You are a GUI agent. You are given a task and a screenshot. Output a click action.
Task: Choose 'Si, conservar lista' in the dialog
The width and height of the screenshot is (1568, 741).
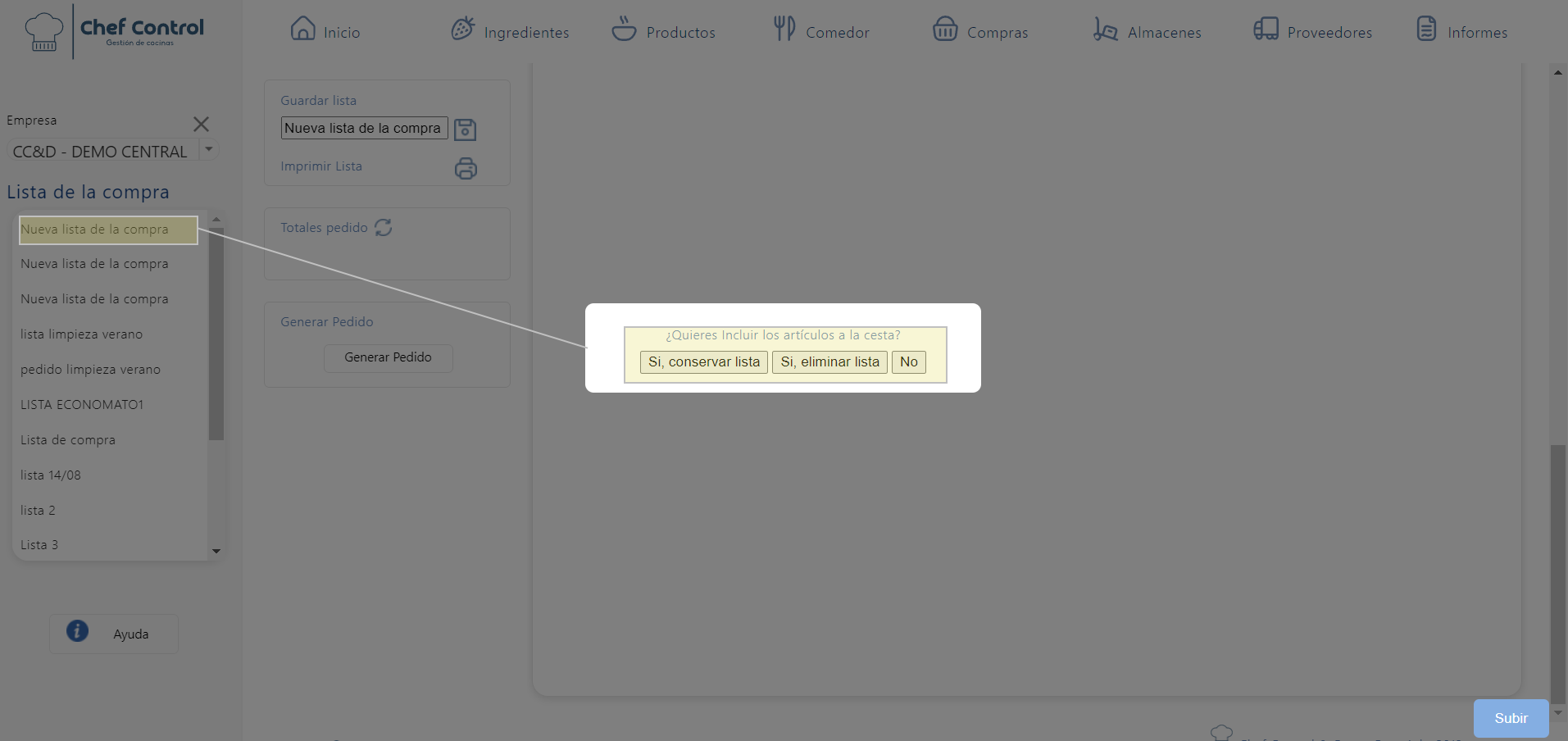(x=704, y=362)
